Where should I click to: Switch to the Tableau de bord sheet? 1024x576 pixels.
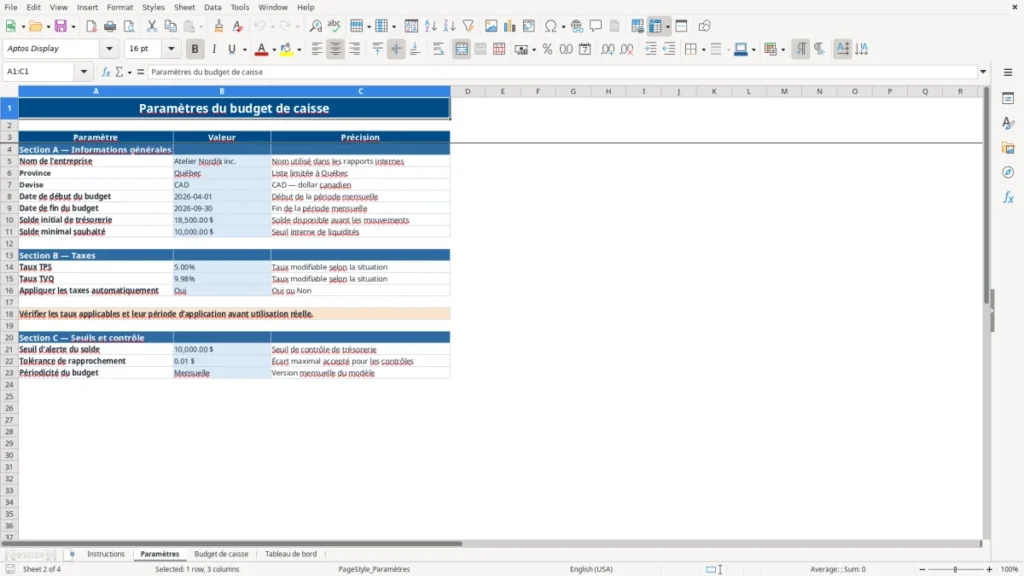(x=291, y=554)
